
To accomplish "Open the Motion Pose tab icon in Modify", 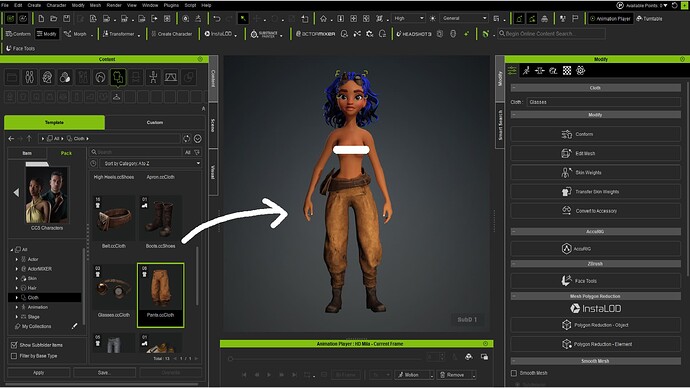I will (x=526, y=70).
